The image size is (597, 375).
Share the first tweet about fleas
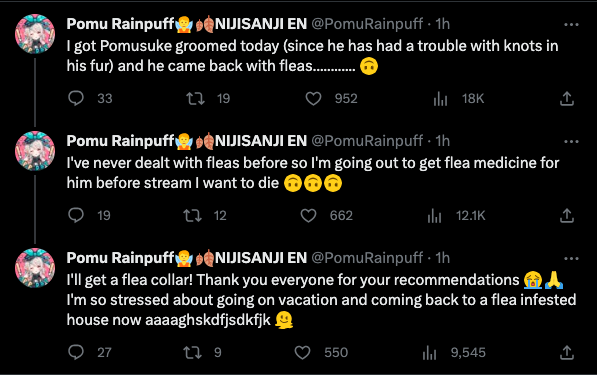567,98
